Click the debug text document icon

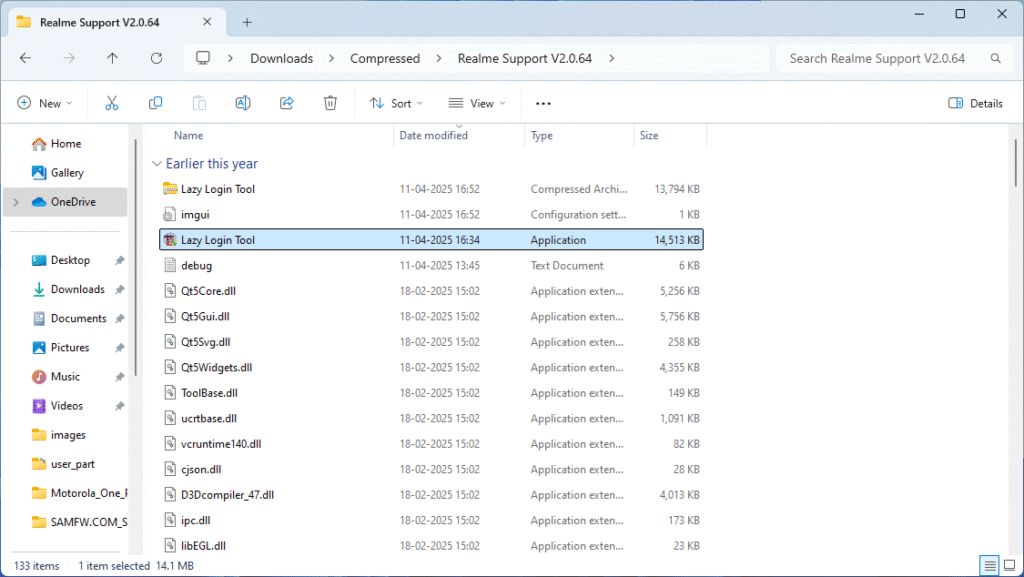[x=170, y=265]
